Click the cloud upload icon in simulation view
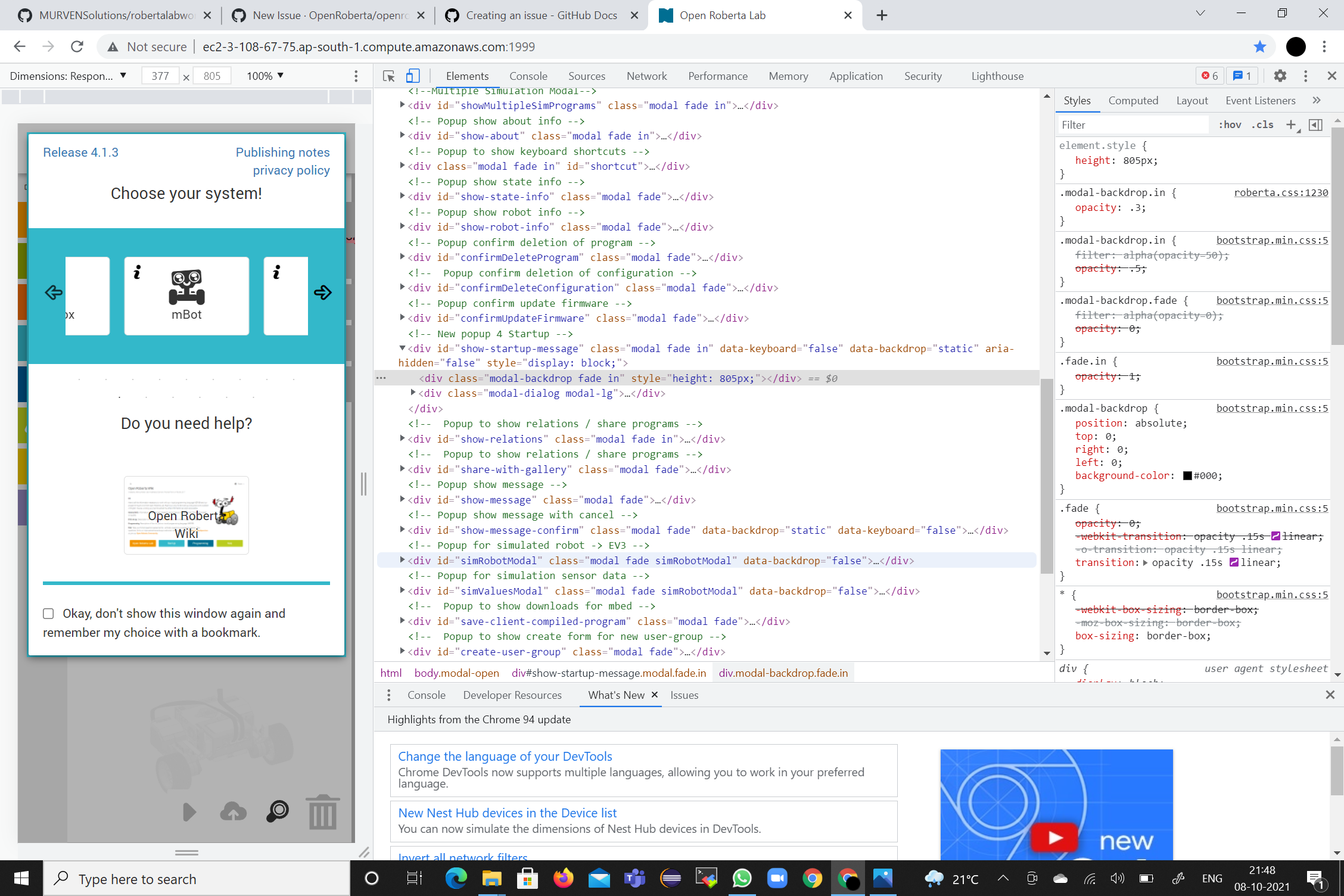 [232, 811]
